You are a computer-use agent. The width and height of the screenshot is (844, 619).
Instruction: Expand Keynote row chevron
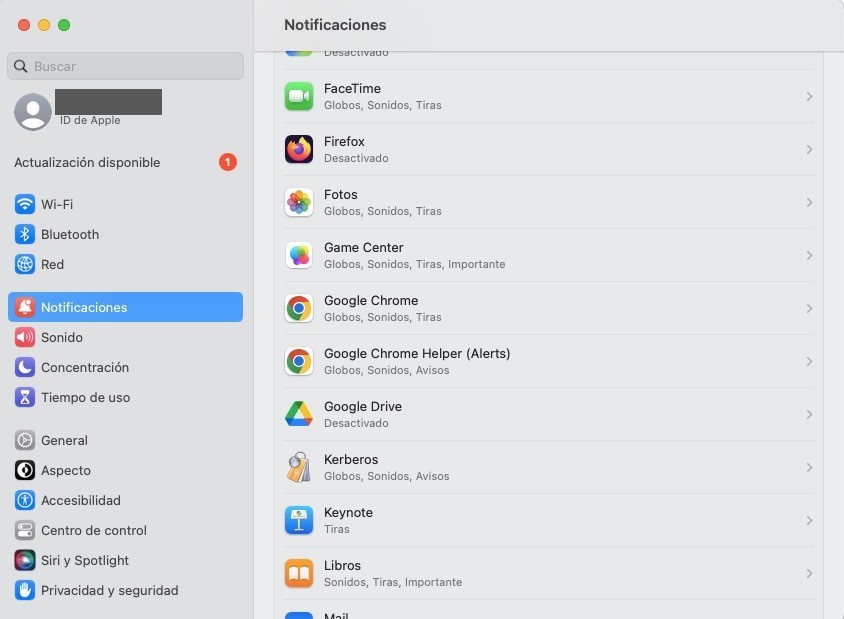coord(809,520)
